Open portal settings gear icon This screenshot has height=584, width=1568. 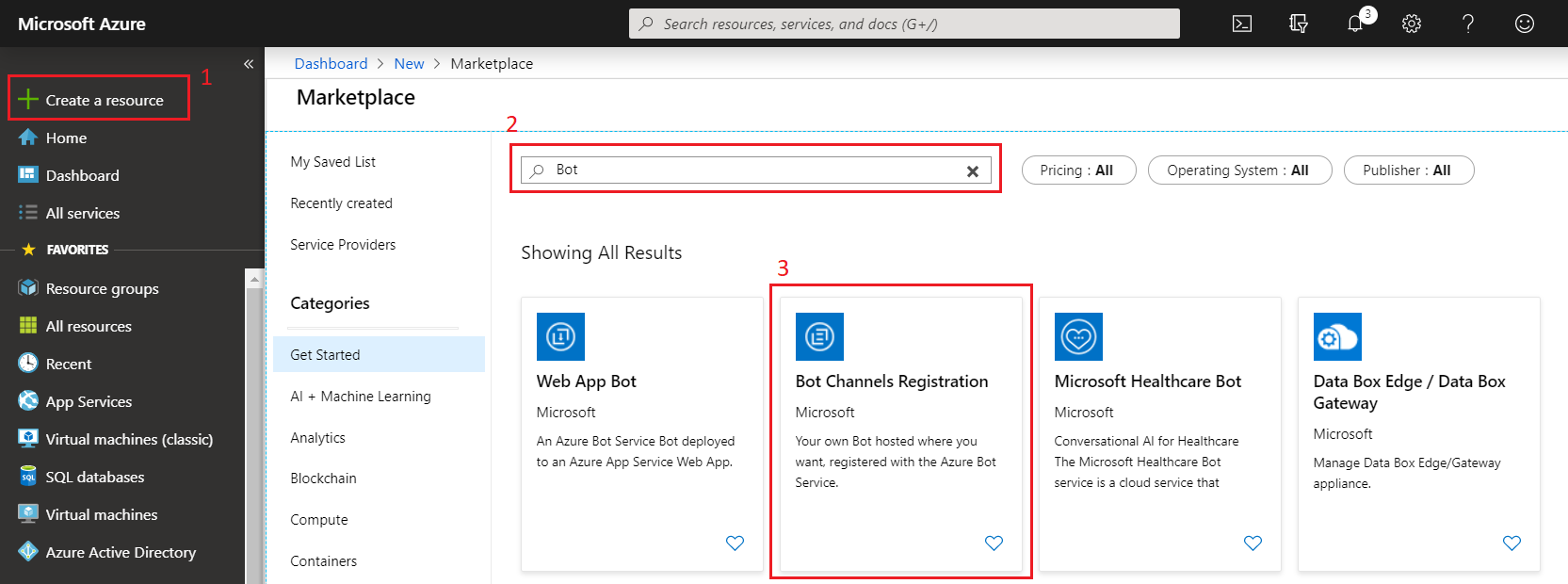point(1412,24)
